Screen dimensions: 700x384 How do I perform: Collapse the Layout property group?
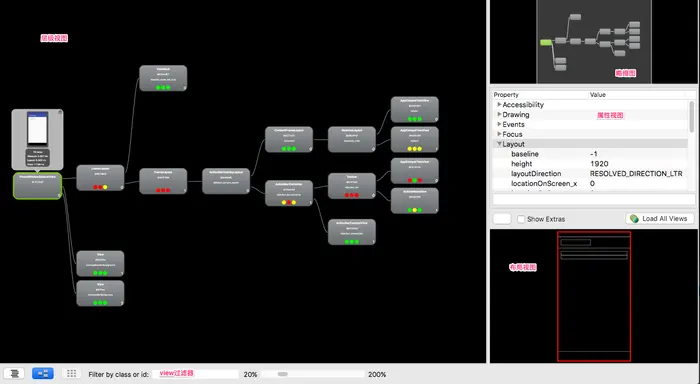pyautogui.click(x=499, y=144)
